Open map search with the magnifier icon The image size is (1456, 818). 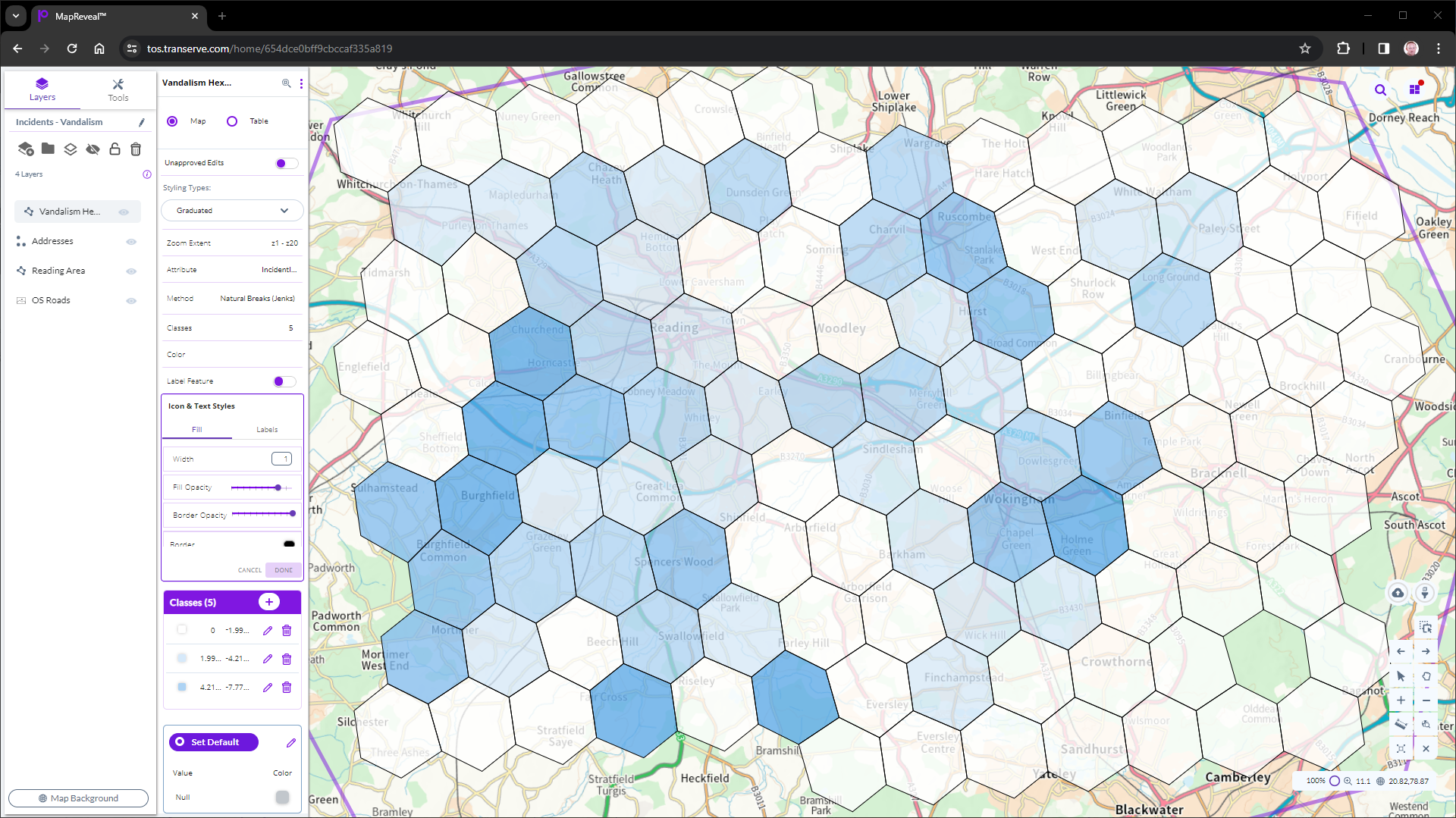(1381, 89)
